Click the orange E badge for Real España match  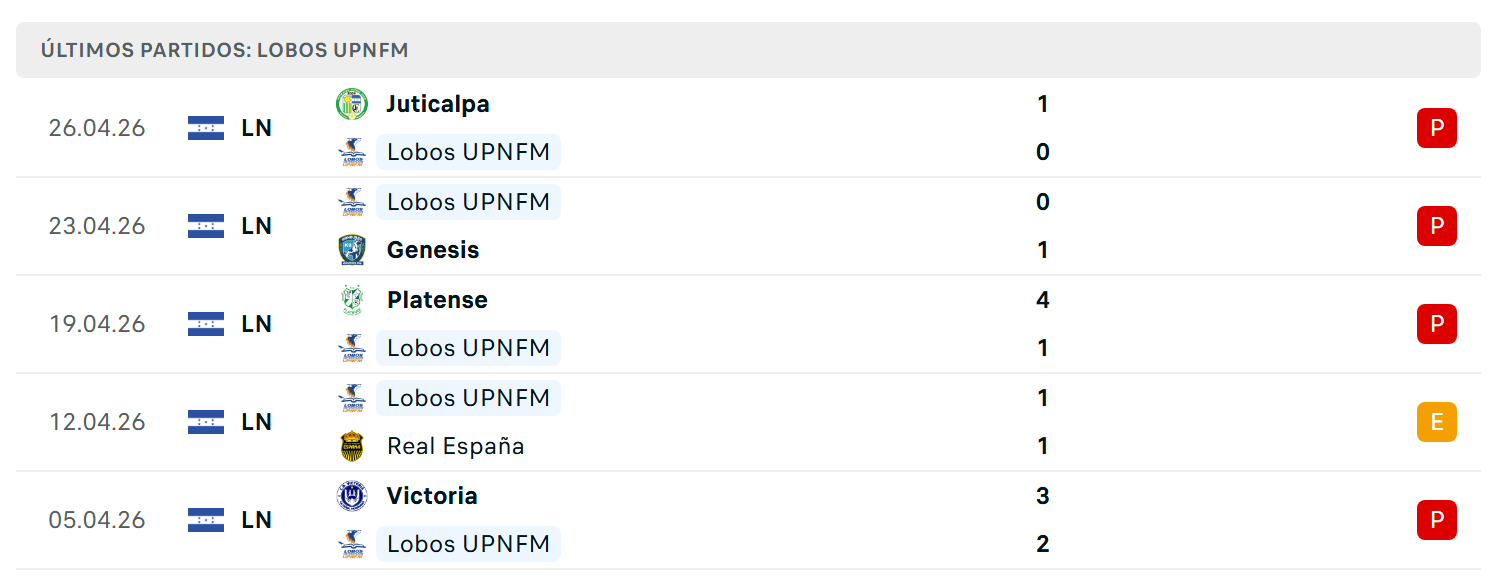(x=1437, y=422)
